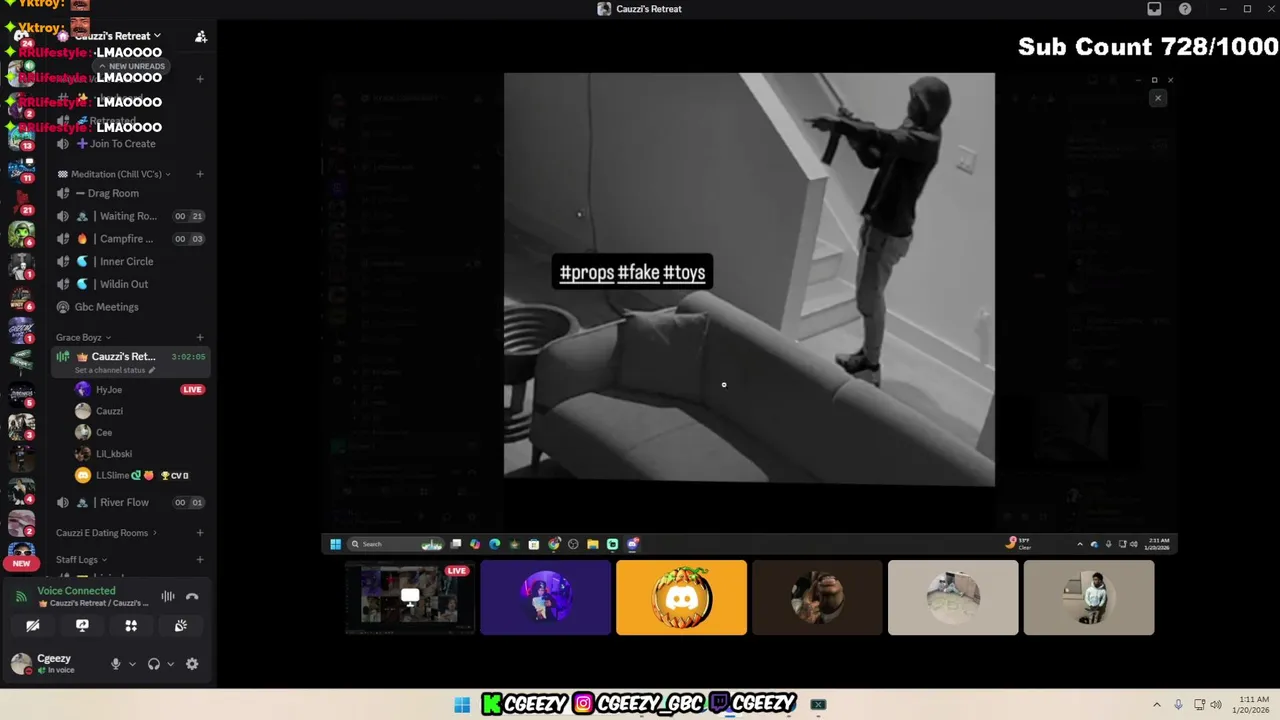Turn on camera in voice panel
The height and width of the screenshot is (720, 1280).
tap(33, 625)
